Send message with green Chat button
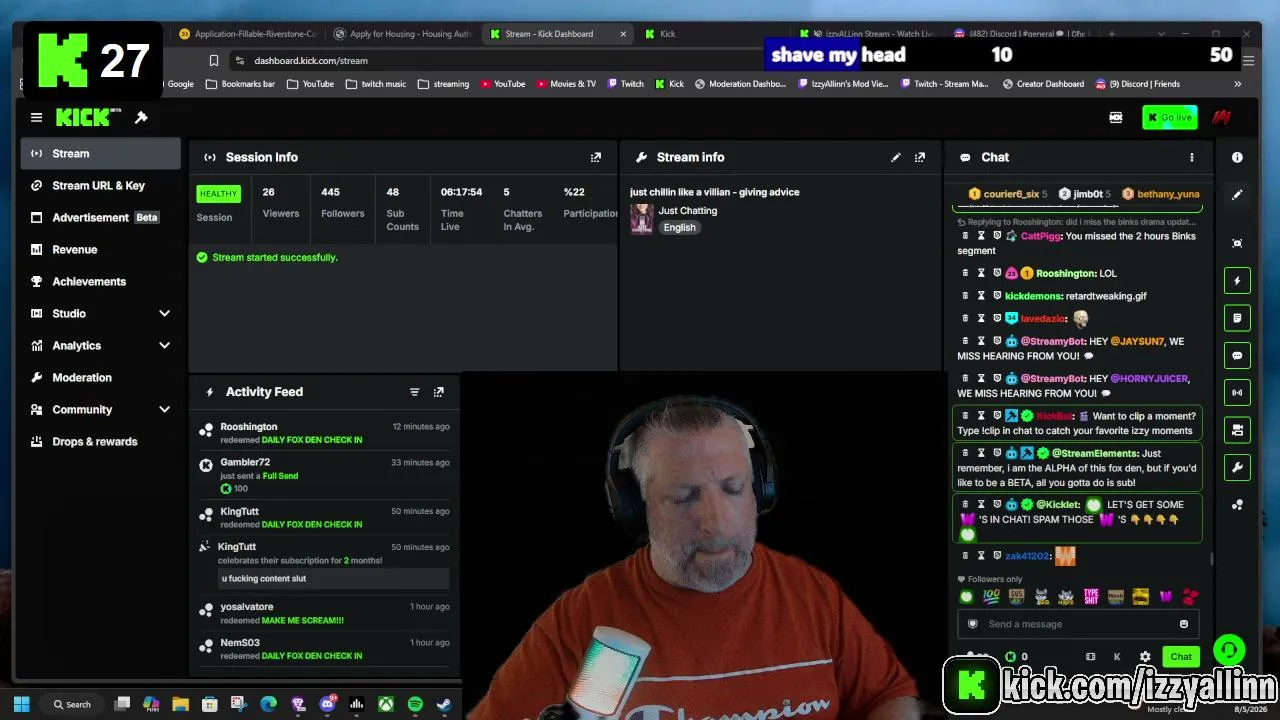This screenshot has height=720, width=1280. [x=1181, y=657]
